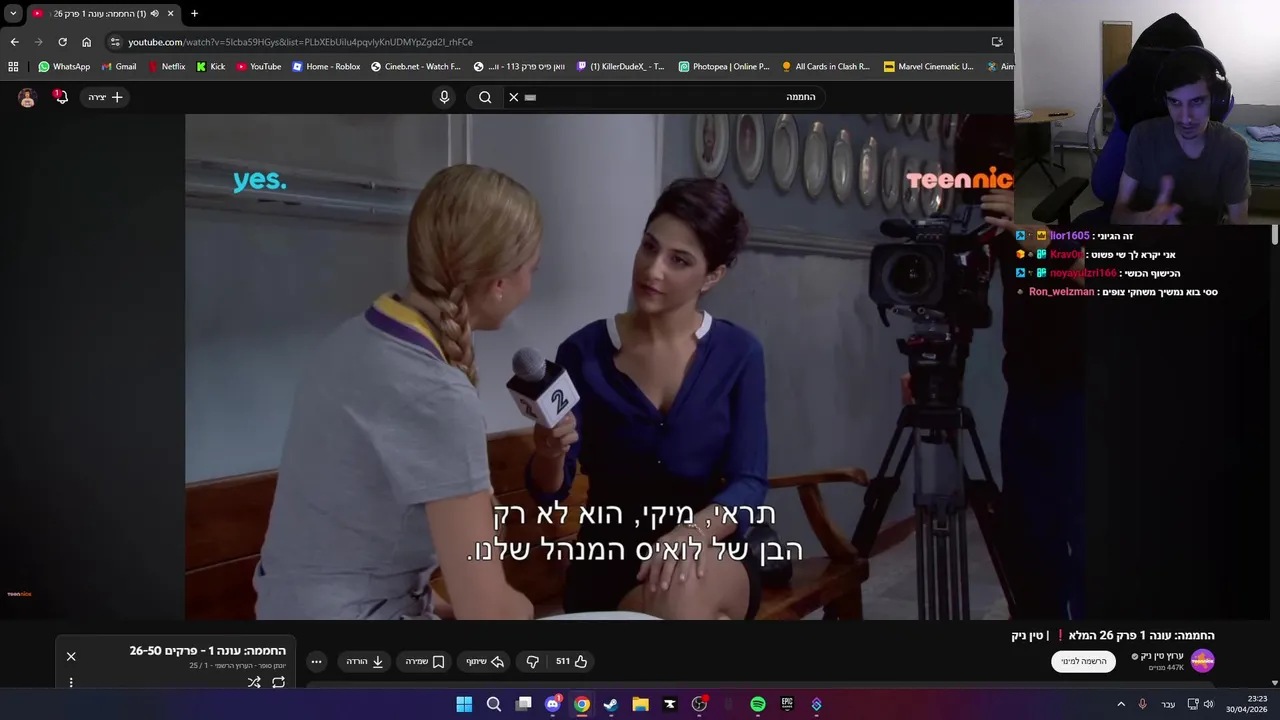1280x720 pixels.
Task: Open the Netflix bookmark
Action: coord(166,67)
